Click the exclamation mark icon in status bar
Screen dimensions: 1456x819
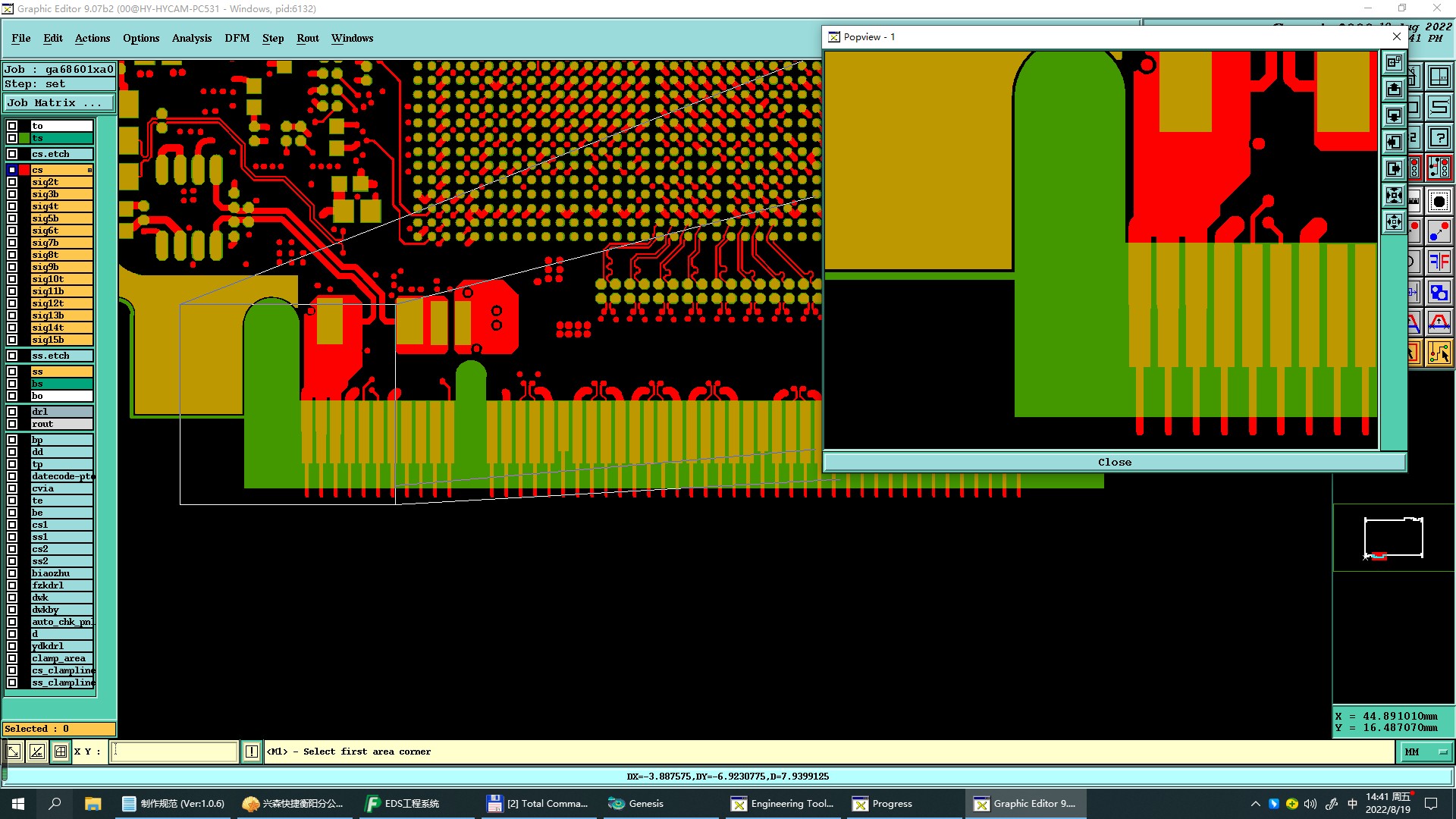point(252,752)
